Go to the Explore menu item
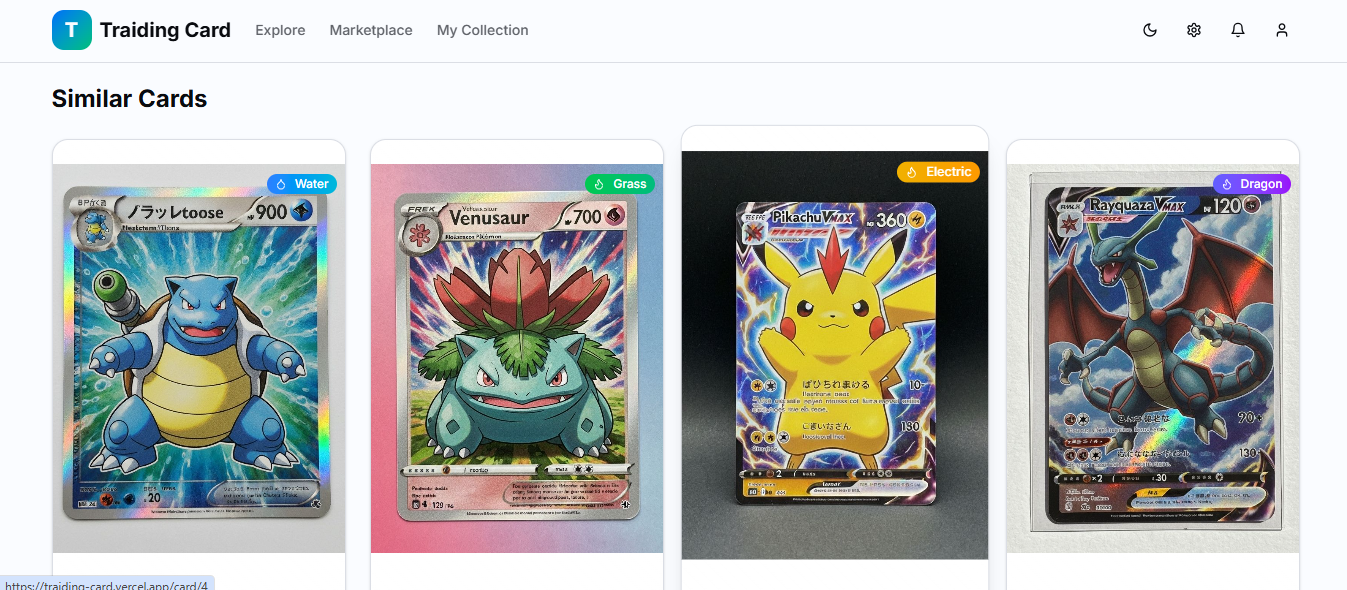The height and width of the screenshot is (590, 1347). pyautogui.click(x=280, y=30)
